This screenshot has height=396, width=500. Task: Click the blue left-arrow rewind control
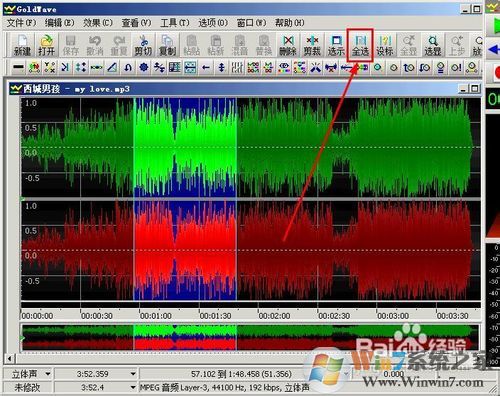[494, 49]
